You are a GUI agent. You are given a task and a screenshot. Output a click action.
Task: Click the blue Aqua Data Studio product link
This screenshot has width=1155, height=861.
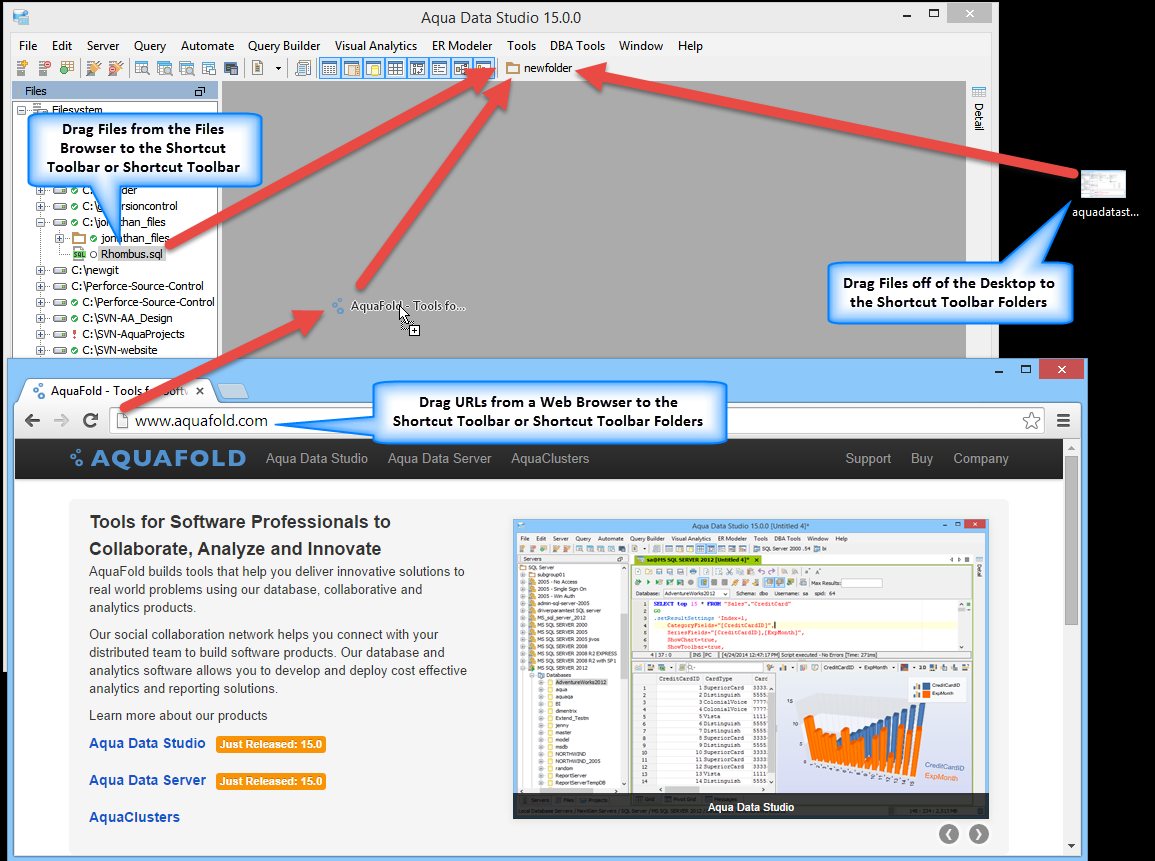[147, 743]
